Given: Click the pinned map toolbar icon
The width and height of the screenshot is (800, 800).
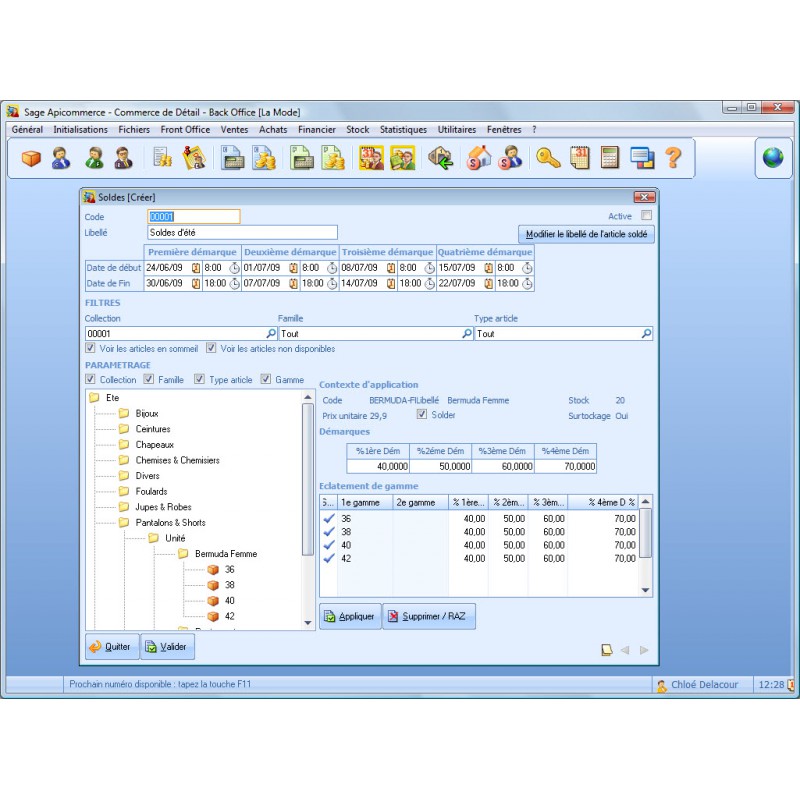Looking at the screenshot, I should coord(194,158).
